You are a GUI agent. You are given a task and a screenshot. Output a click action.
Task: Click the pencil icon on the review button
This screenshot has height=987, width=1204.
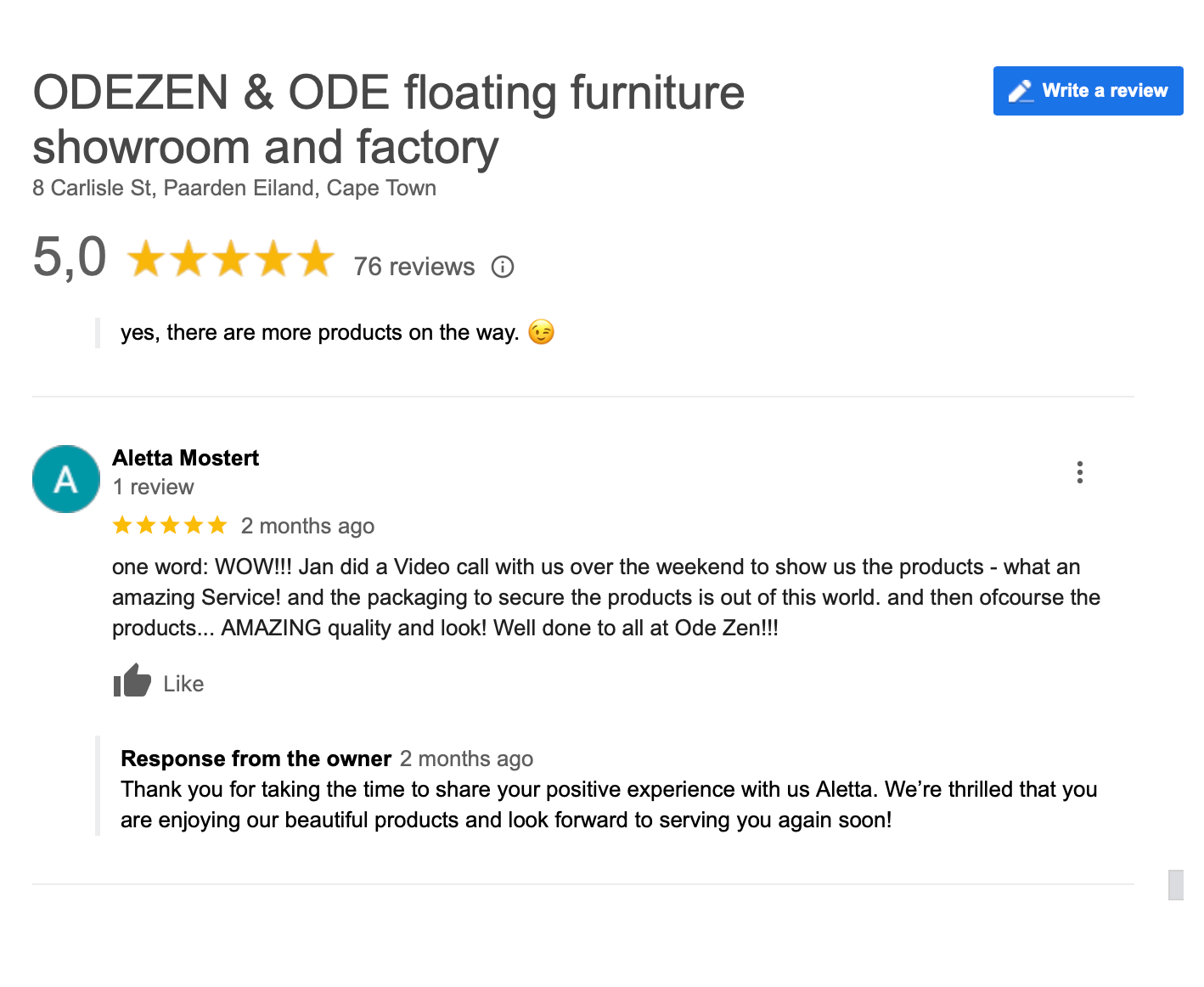point(1021,91)
